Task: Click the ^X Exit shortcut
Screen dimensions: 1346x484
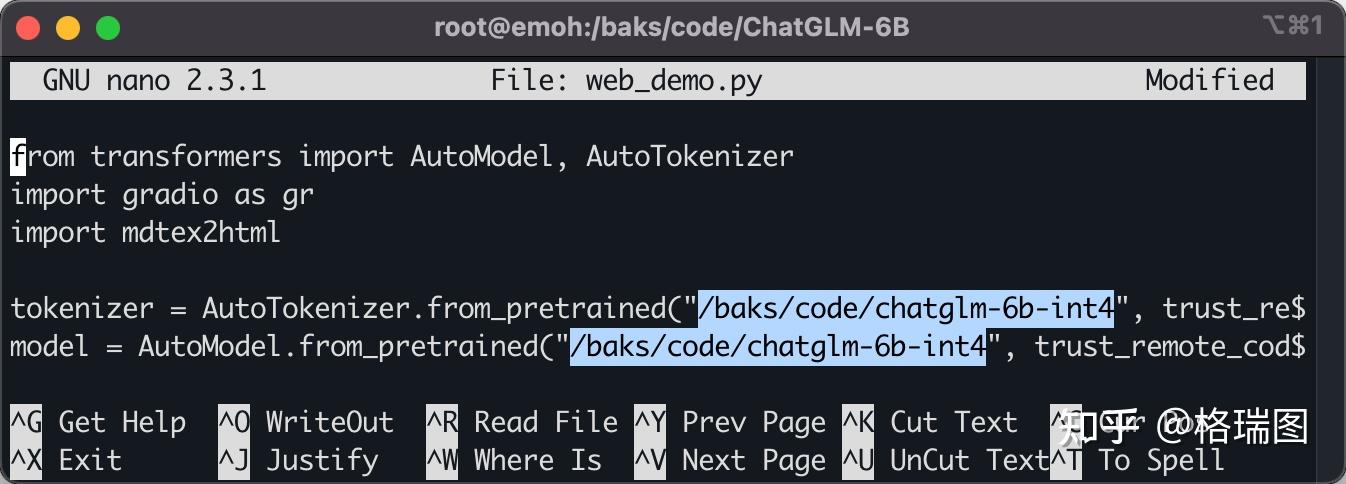Action: pyautogui.click(x=66, y=460)
